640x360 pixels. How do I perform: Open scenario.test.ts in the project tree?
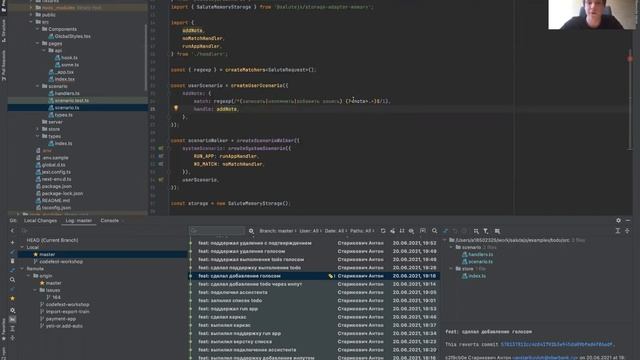click(x=72, y=100)
